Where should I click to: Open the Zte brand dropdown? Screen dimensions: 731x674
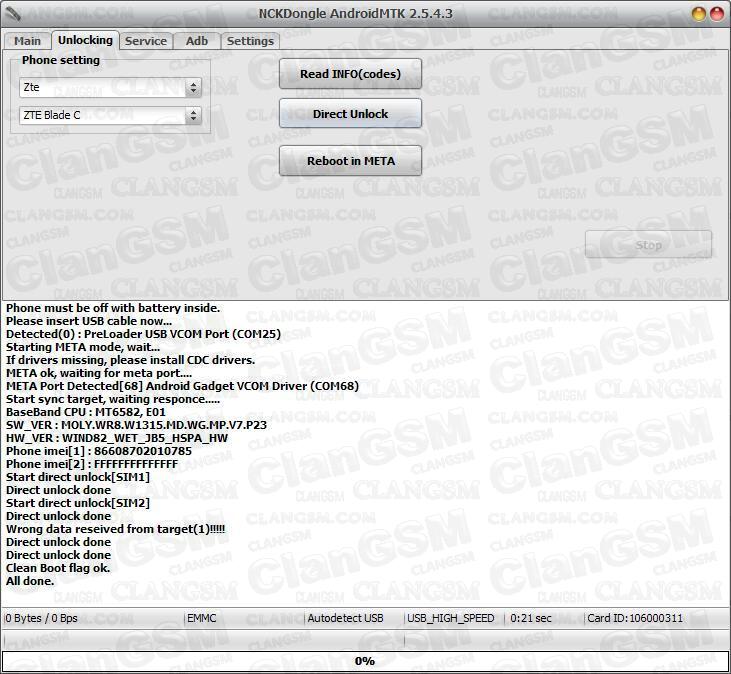click(x=110, y=87)
